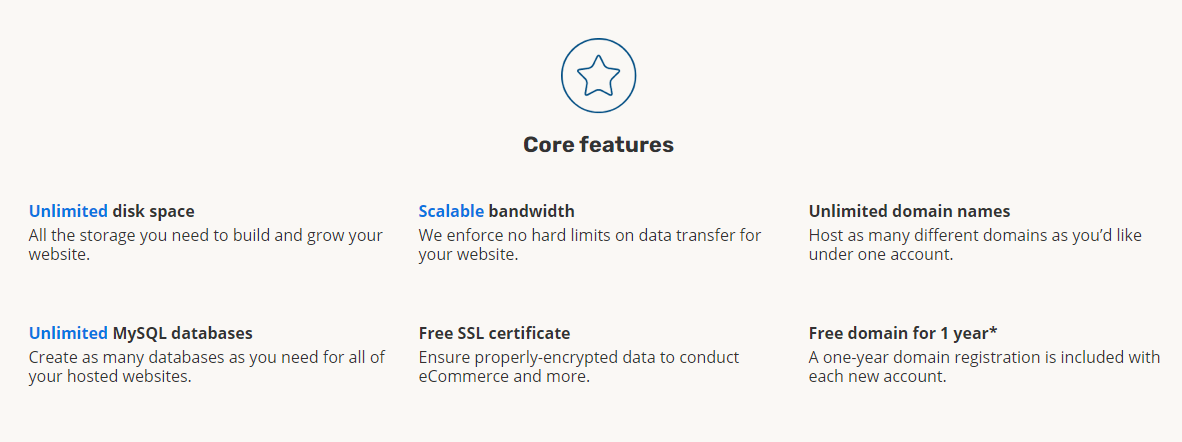The image size is (1182, 442).
Task: Click the Core features heading
Action: [x=599, y=144]
